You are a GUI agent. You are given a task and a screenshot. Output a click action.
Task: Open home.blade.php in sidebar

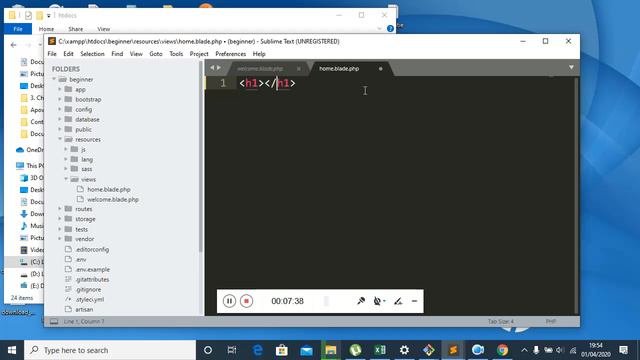pos(109,189)
